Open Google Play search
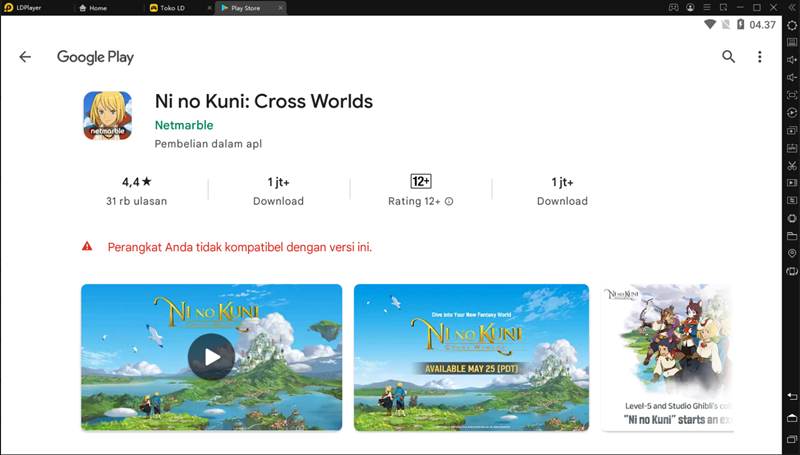Image resolution: width=800 pixels, height=455 pixels. [729, 57]
